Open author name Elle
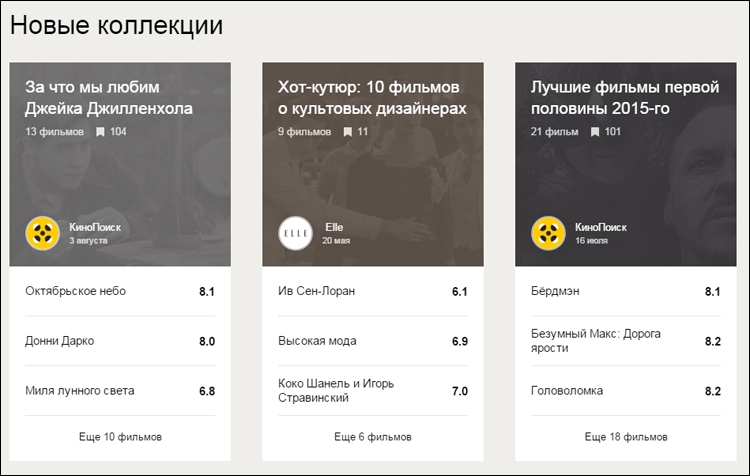Image resolution: width=750 pixels, height=476 pixels. tap(334, 227)
